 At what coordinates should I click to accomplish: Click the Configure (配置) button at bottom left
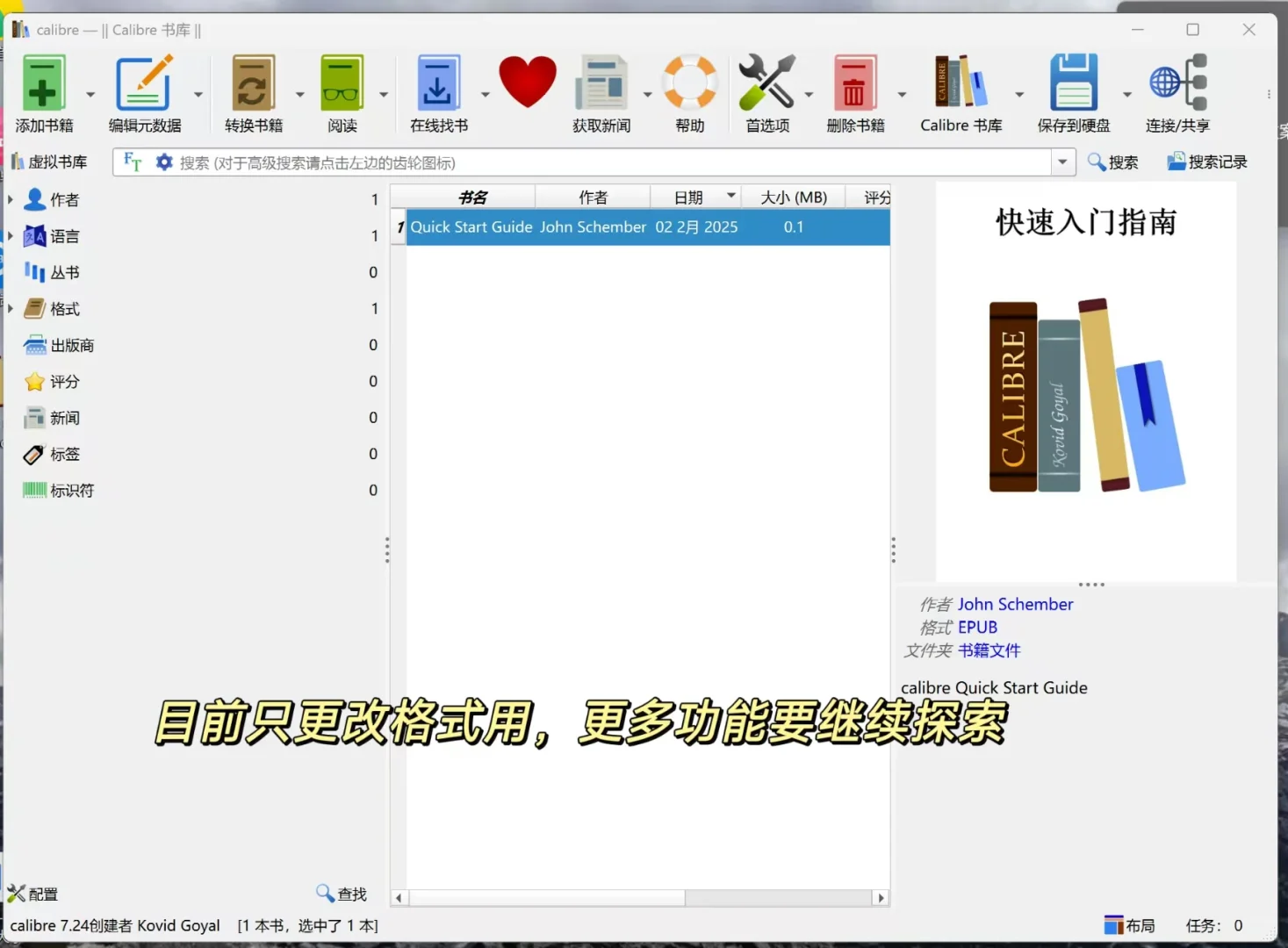pos(33,894)
